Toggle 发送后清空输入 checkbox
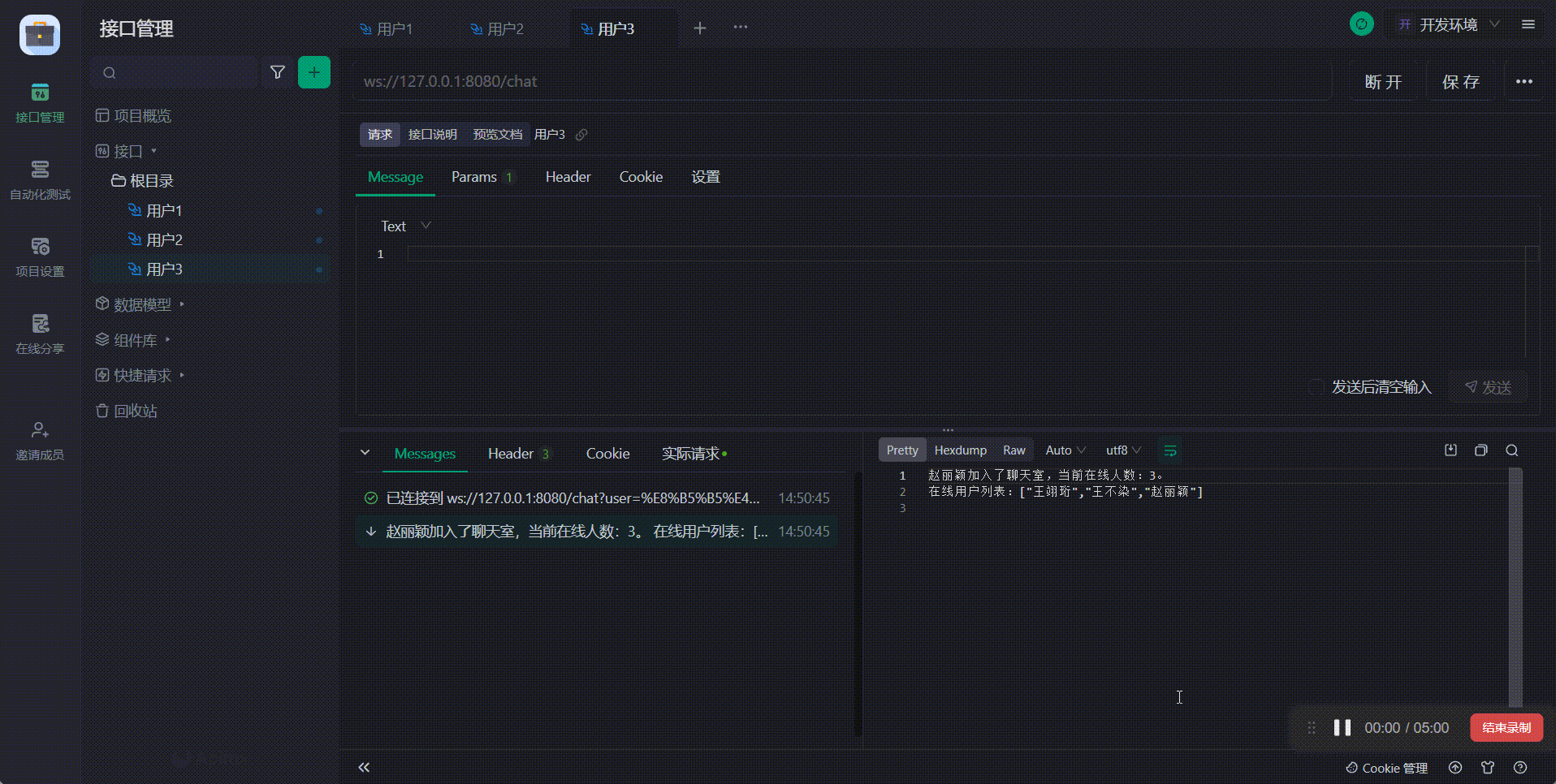Image resolution: width=1556 pixels, height=784 pixels. click(x=1316, y=387)
